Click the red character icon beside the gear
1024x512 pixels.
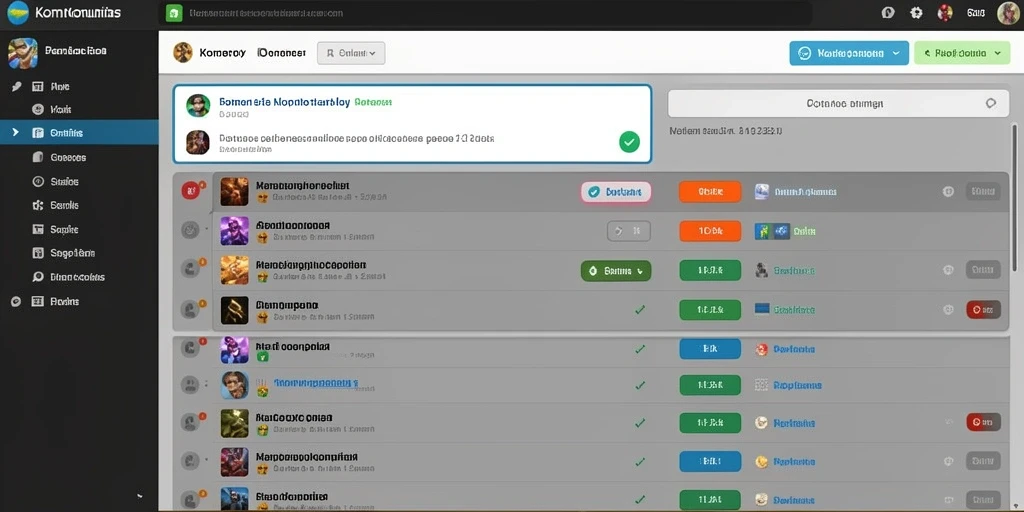(945, 12)
